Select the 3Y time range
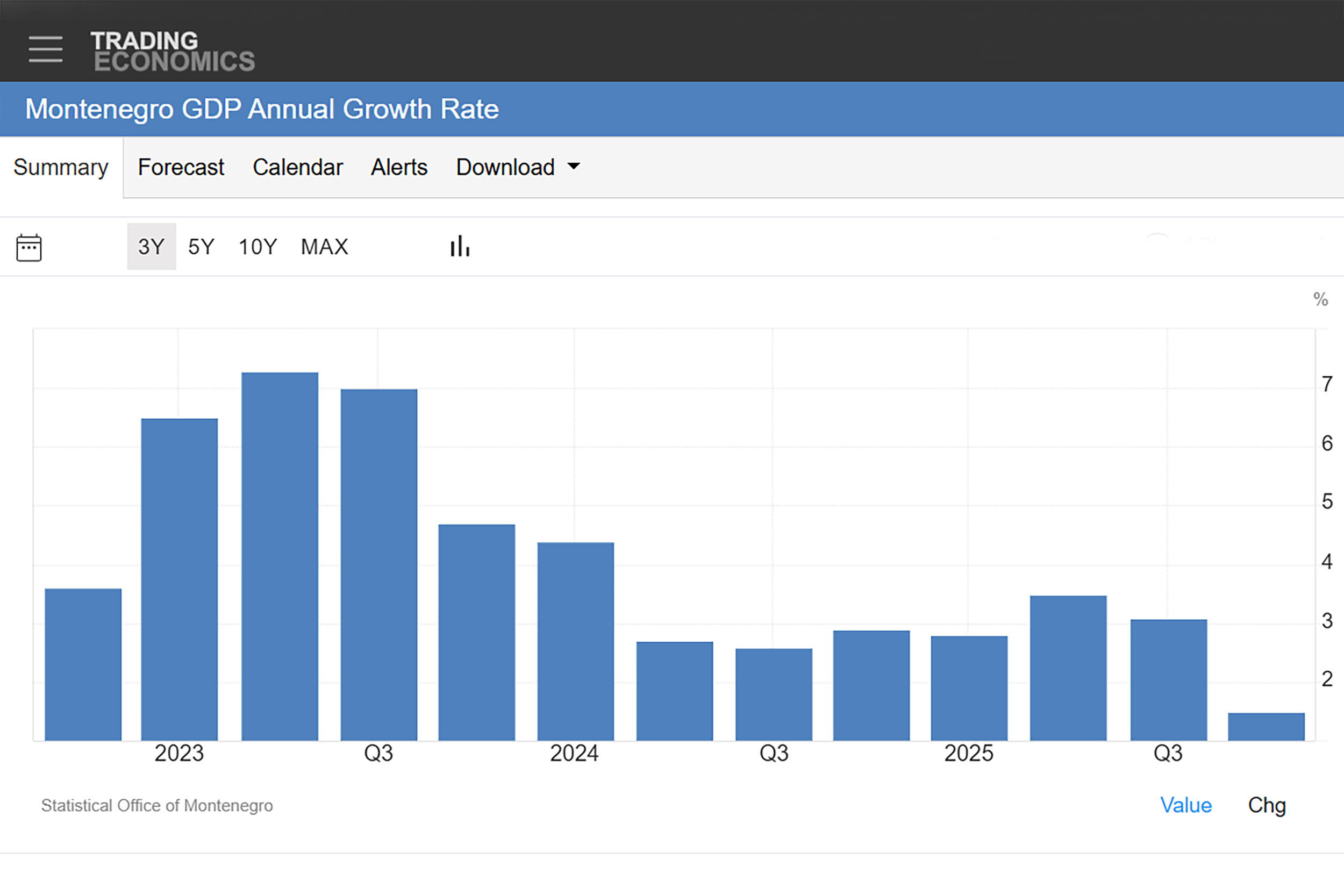Image resolution: width=1344 pixels, height=896 pixels. click(152, 247)
